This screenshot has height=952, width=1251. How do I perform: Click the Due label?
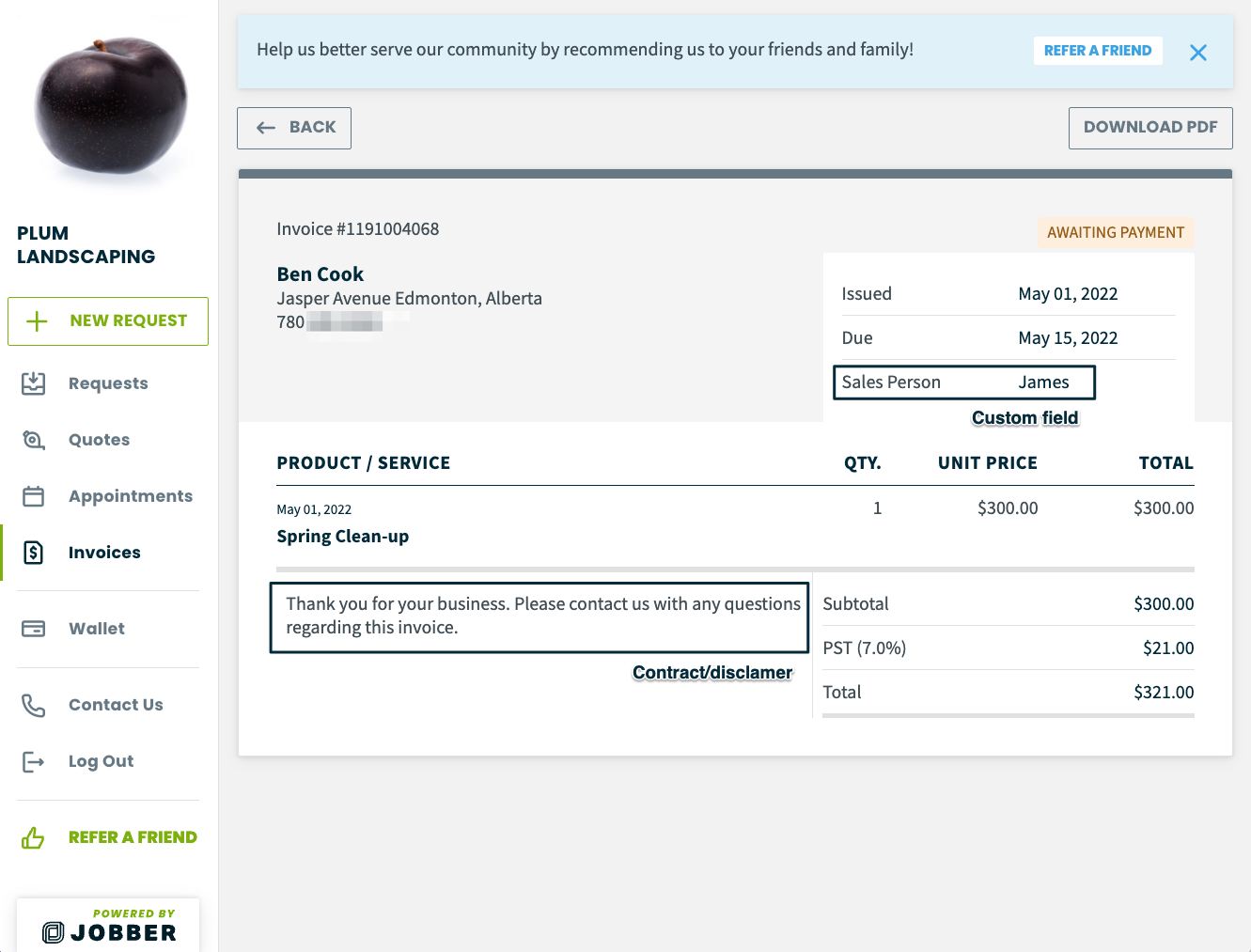click(x=857, y=338)
